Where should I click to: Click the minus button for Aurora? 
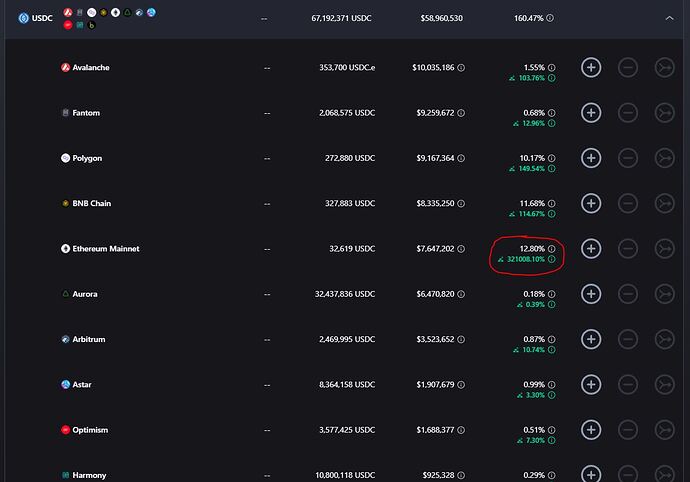point(628,294)
